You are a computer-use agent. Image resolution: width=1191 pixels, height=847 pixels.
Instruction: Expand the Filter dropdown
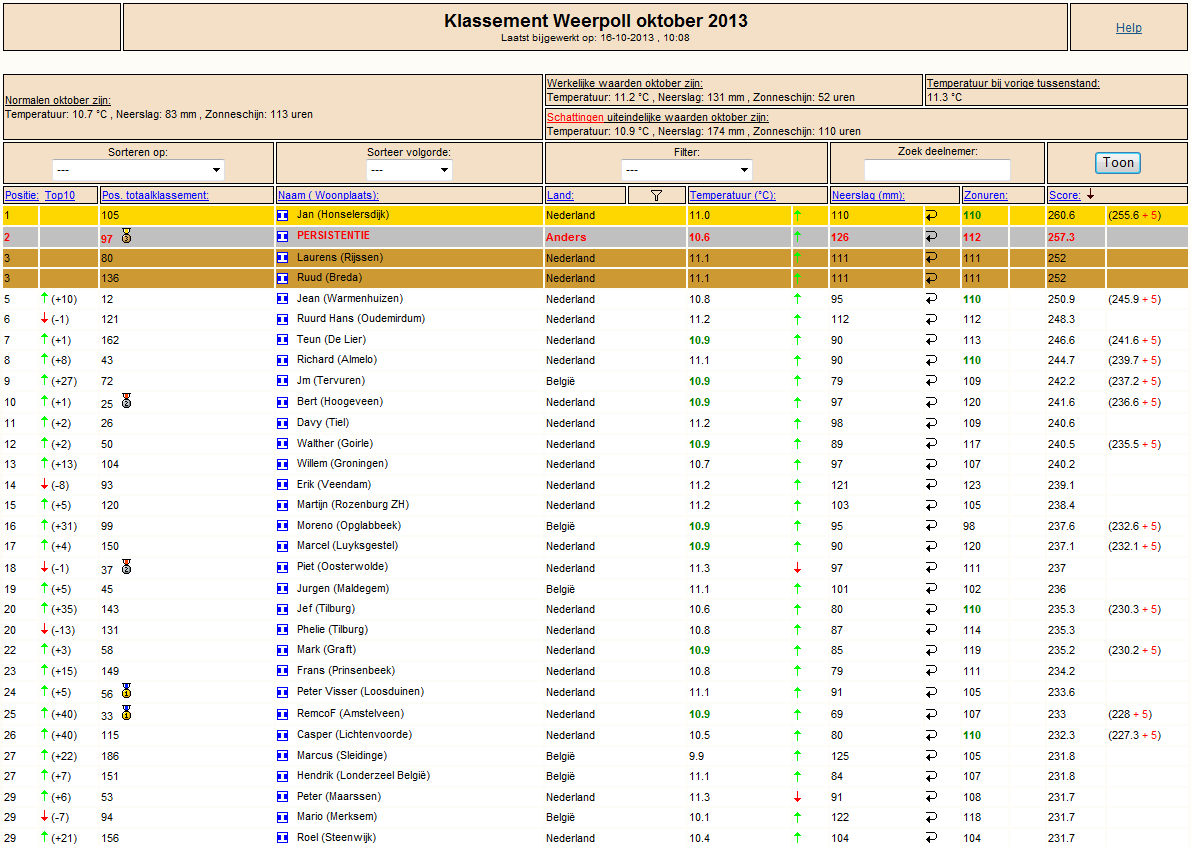click(687, 170)
